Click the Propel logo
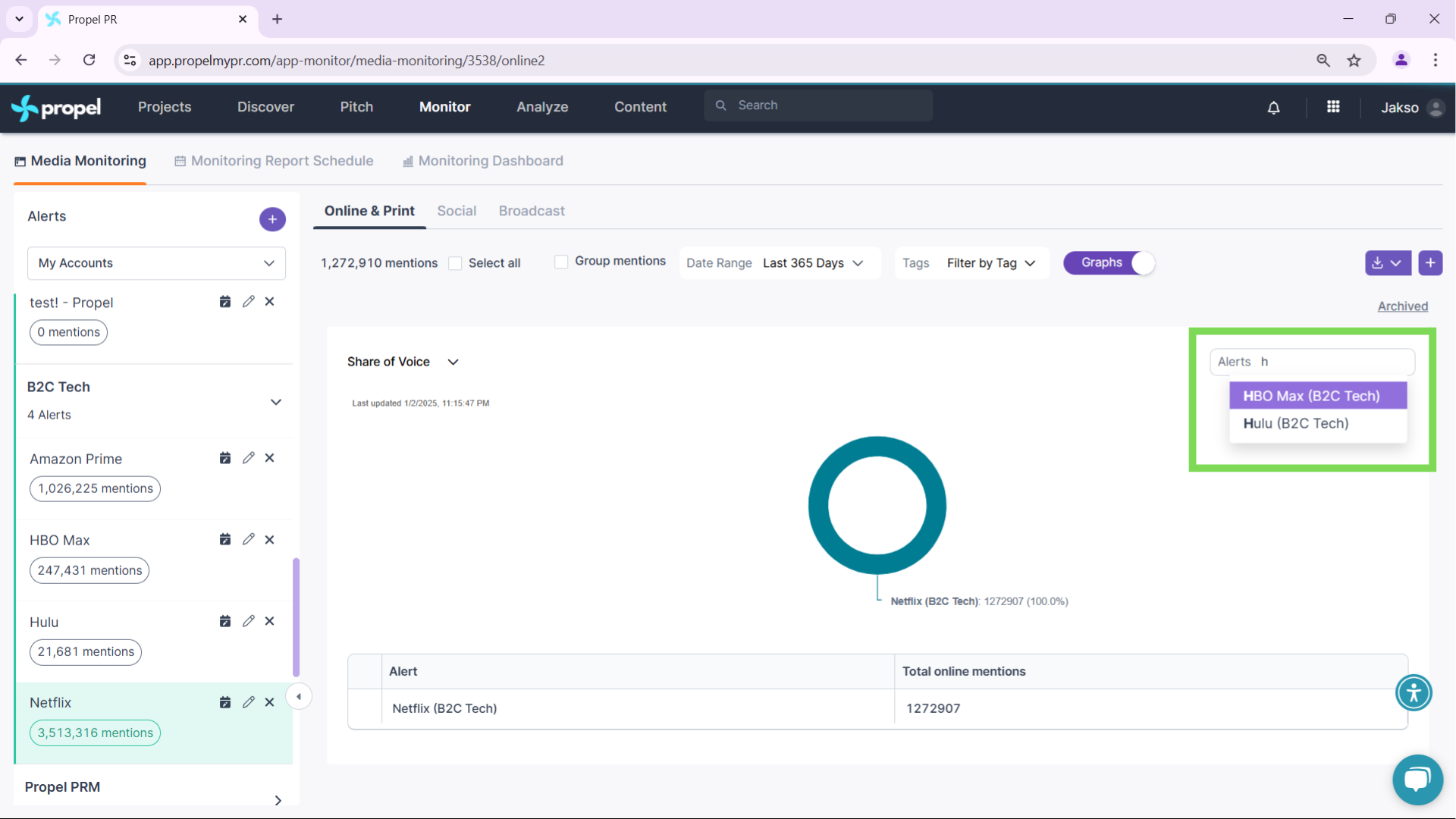Viewport: 1456px width, 819px height. point(56,108)
